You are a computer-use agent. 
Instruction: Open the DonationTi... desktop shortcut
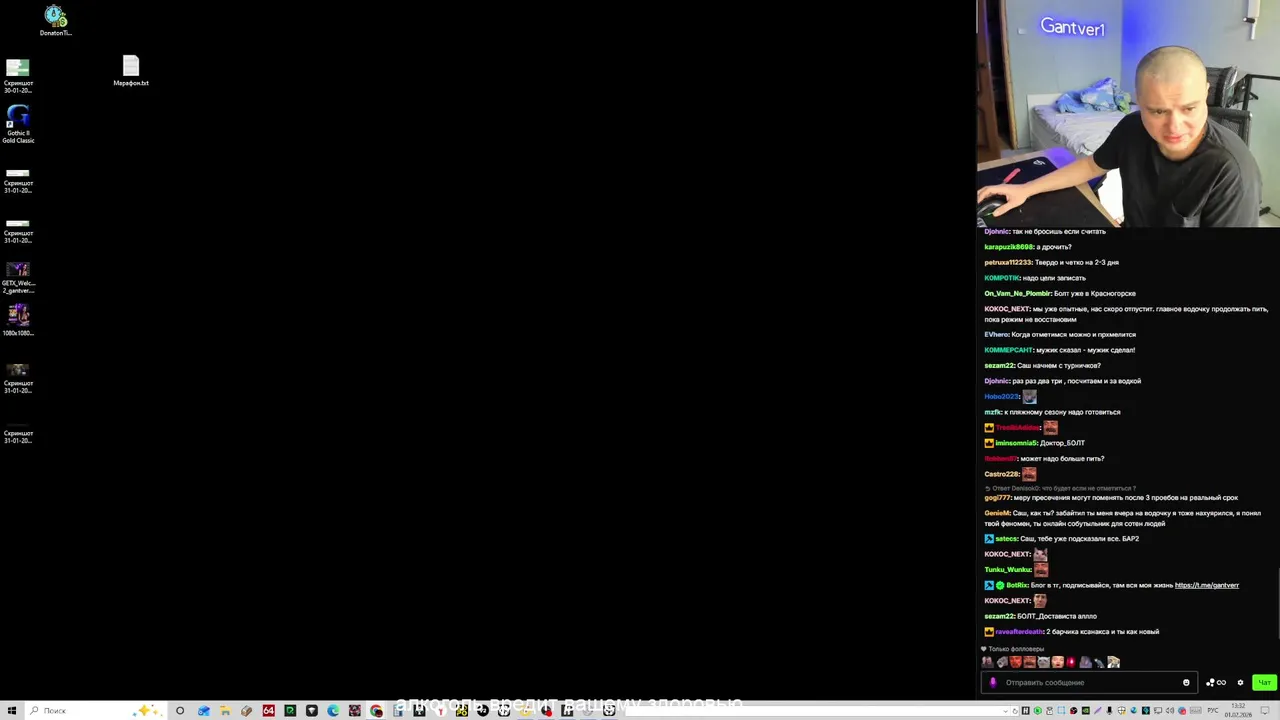click(55, 20)
